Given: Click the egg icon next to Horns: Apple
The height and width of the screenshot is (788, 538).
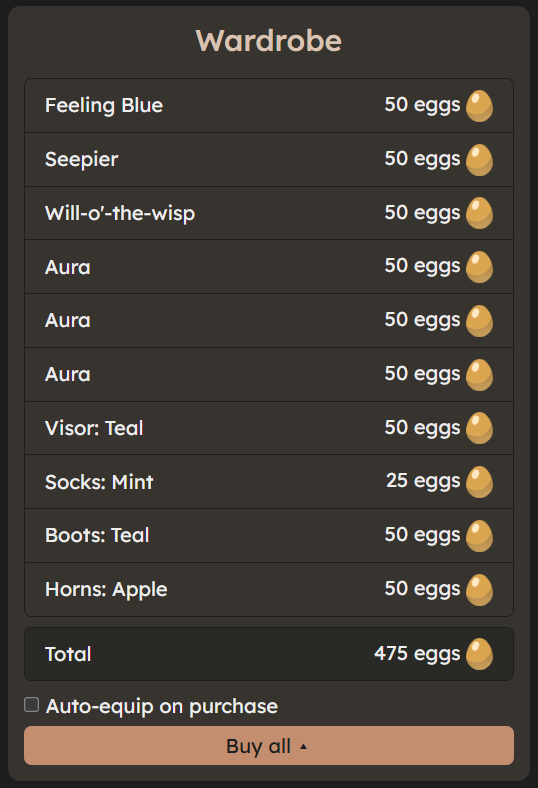Looking at the screenshot, I should [x=479, y=590].
